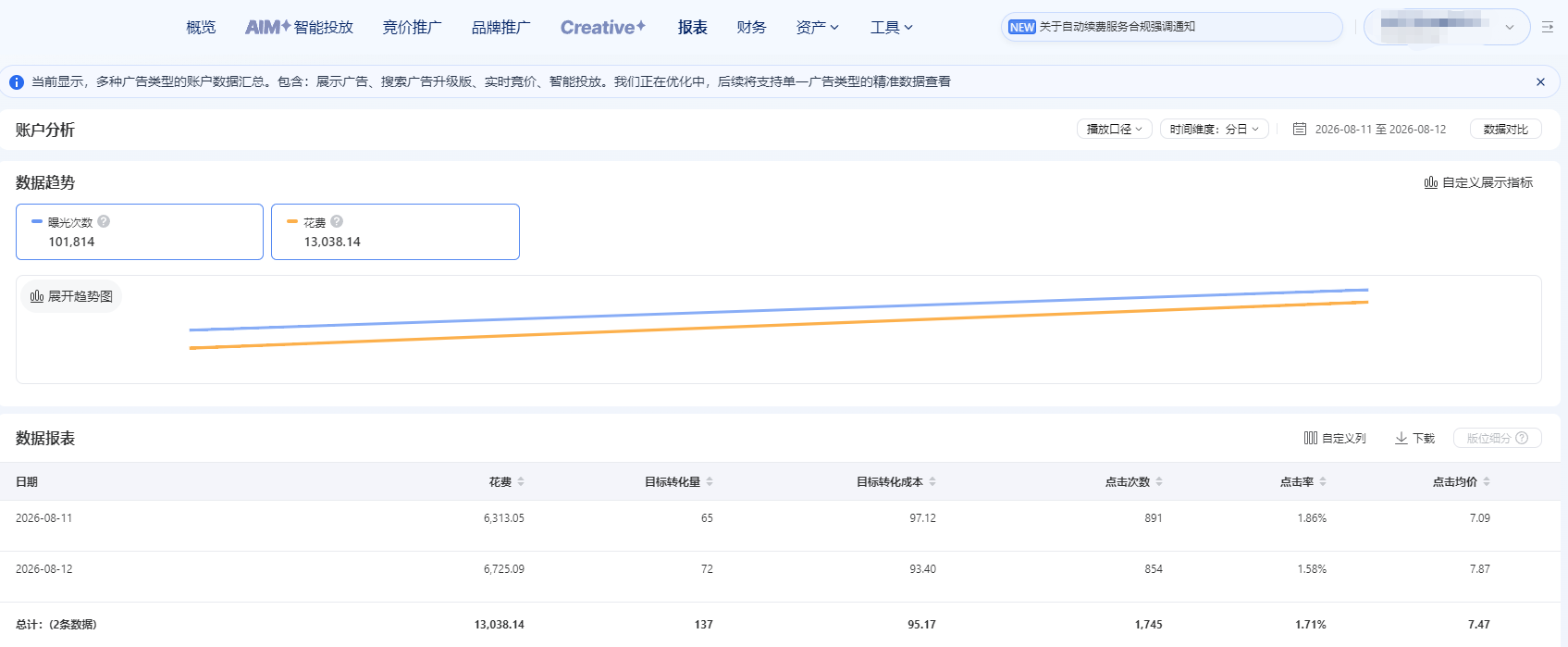Click the 总计 (2条数据) summary label
Image resolution: width=1568 pixels, height=647 pixels.
click(x=56, y=625)
